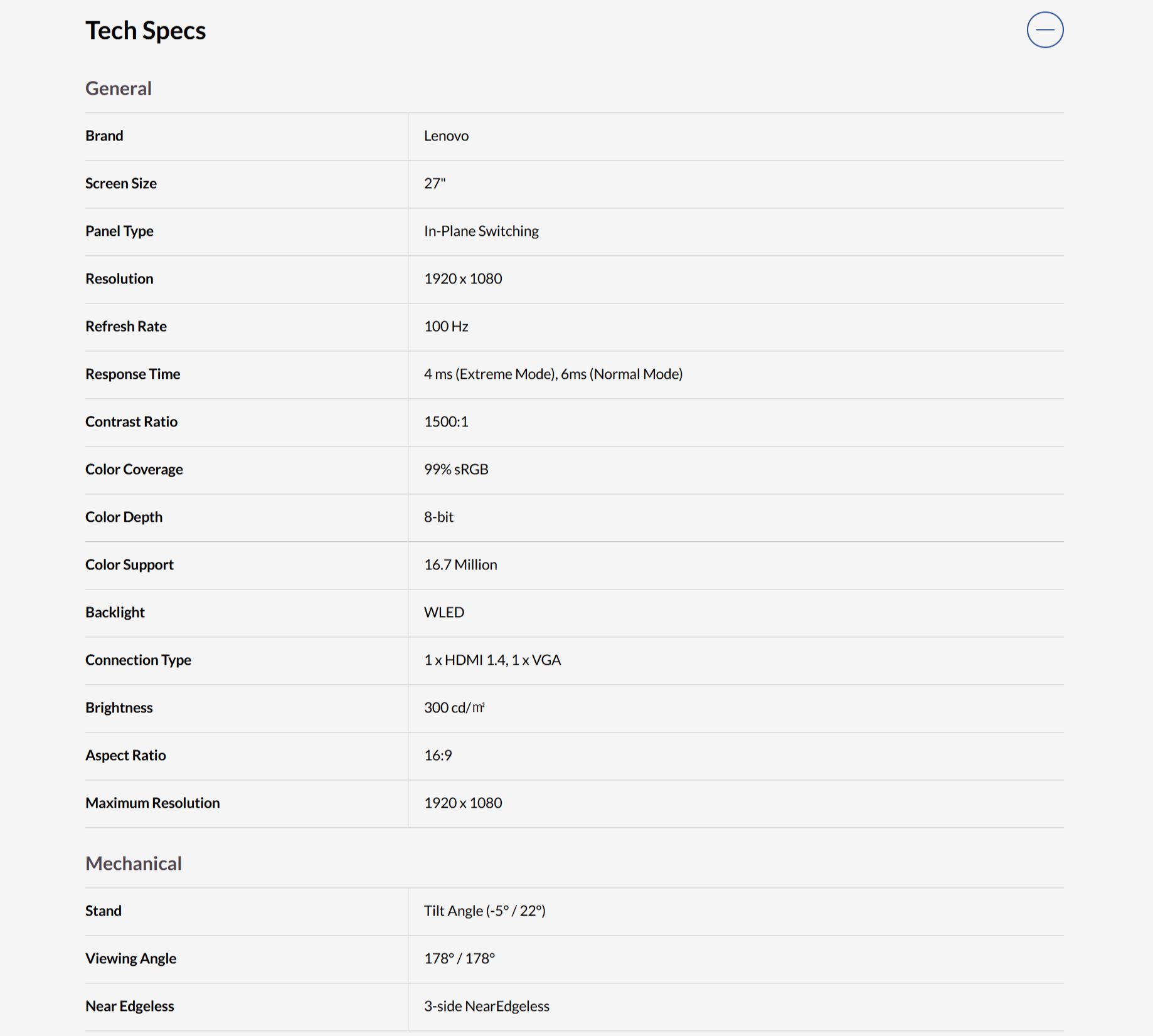The height and width of the screenshot is (1036, 1153).
Task: Click the Screen Size value 27"
Action: [x=434, y=184]
